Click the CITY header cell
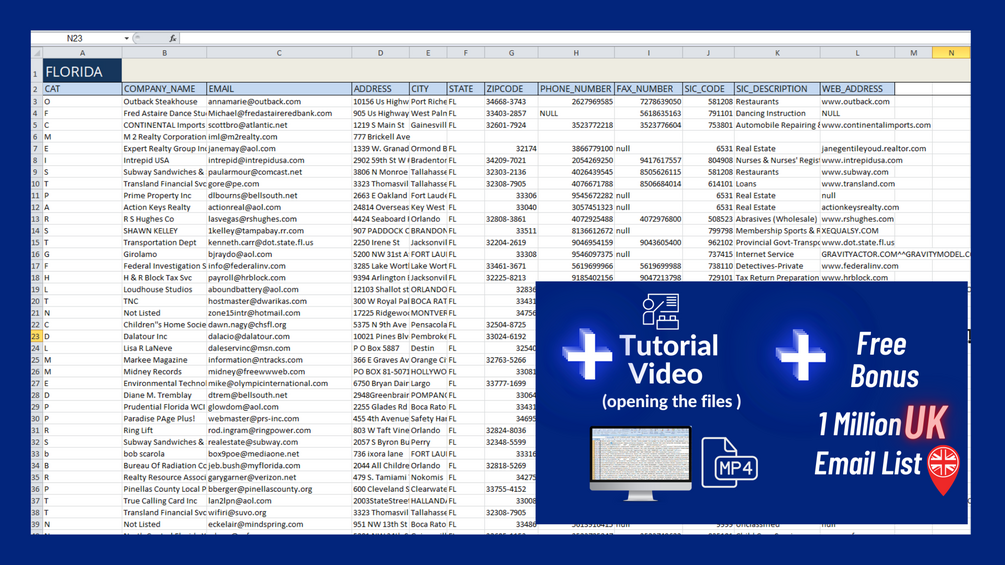 point(428,89)
